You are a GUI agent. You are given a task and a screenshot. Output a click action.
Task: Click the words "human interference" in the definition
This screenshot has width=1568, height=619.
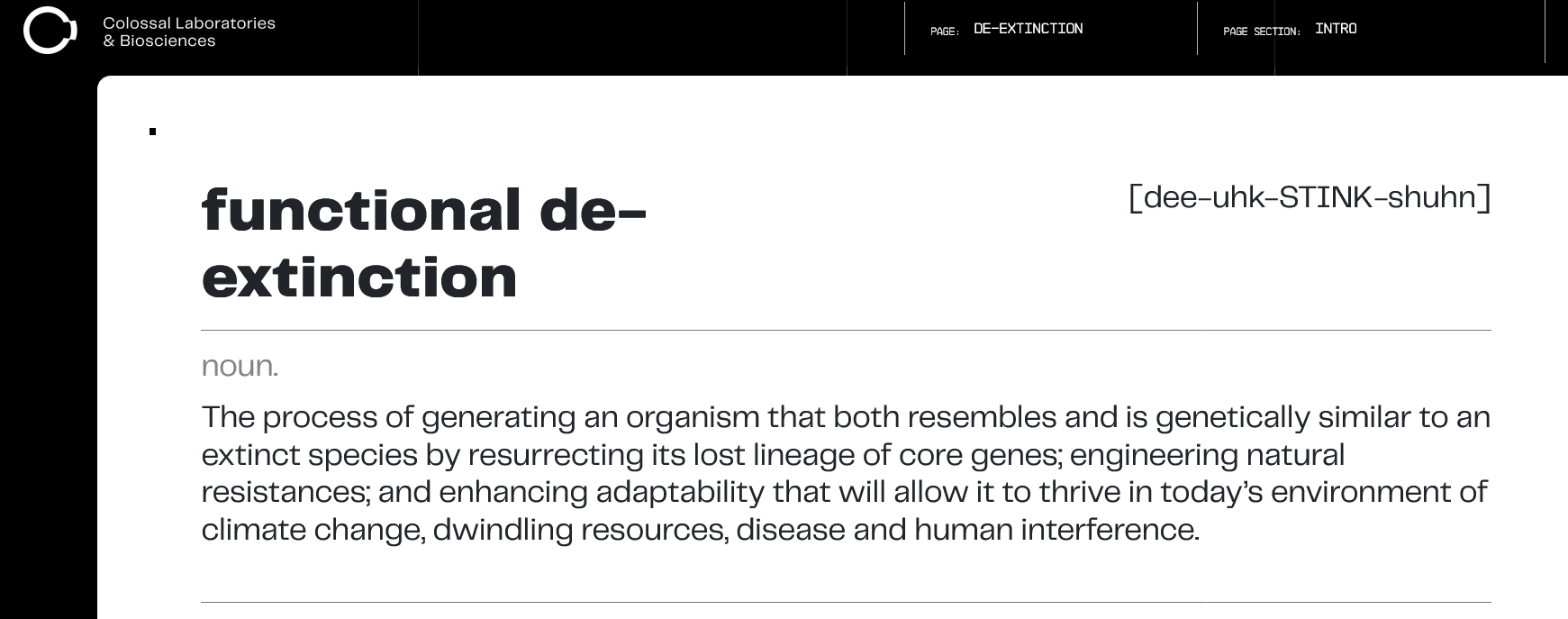[1056, 530]
